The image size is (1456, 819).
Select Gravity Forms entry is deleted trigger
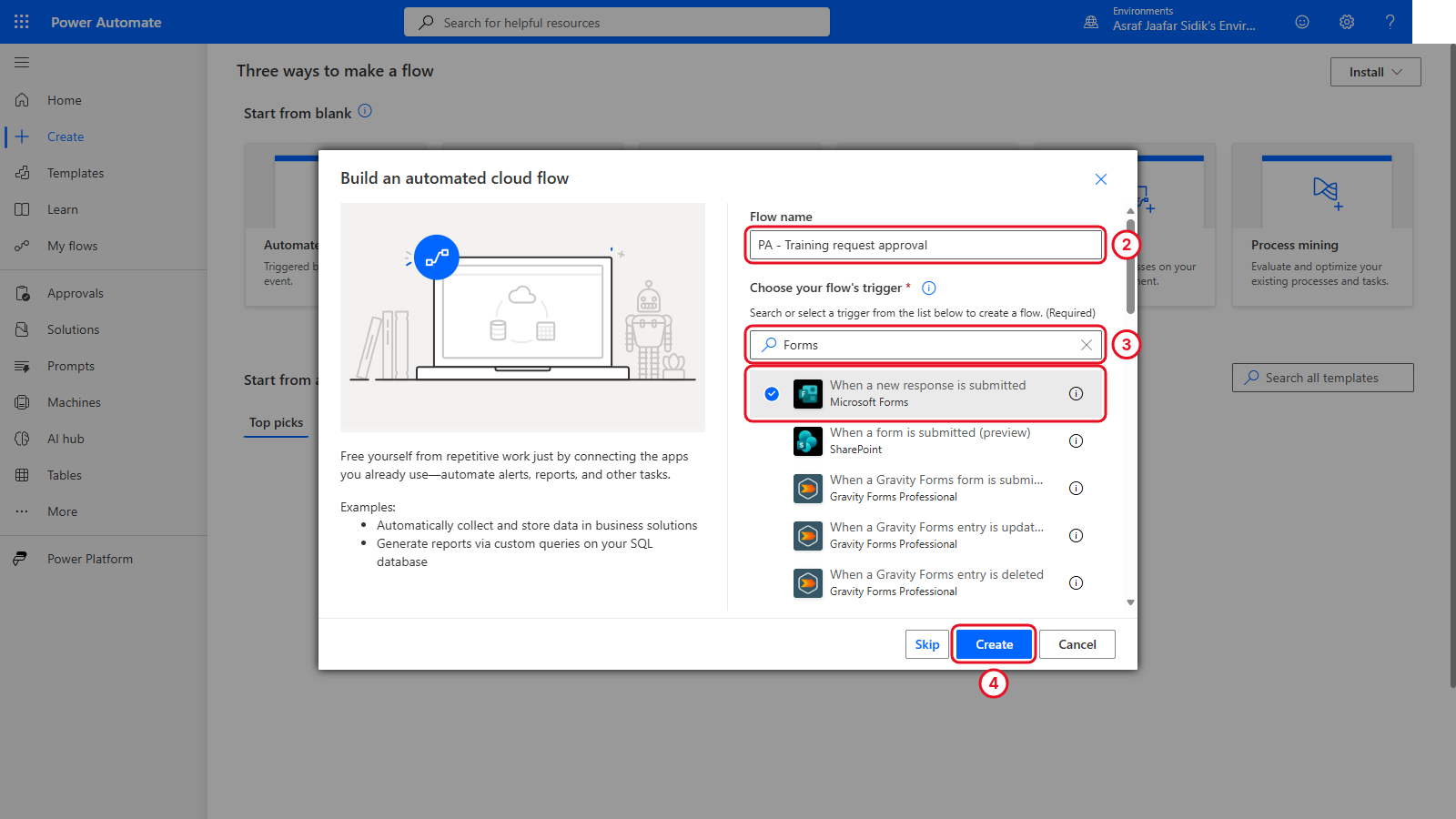click(925, 583)
